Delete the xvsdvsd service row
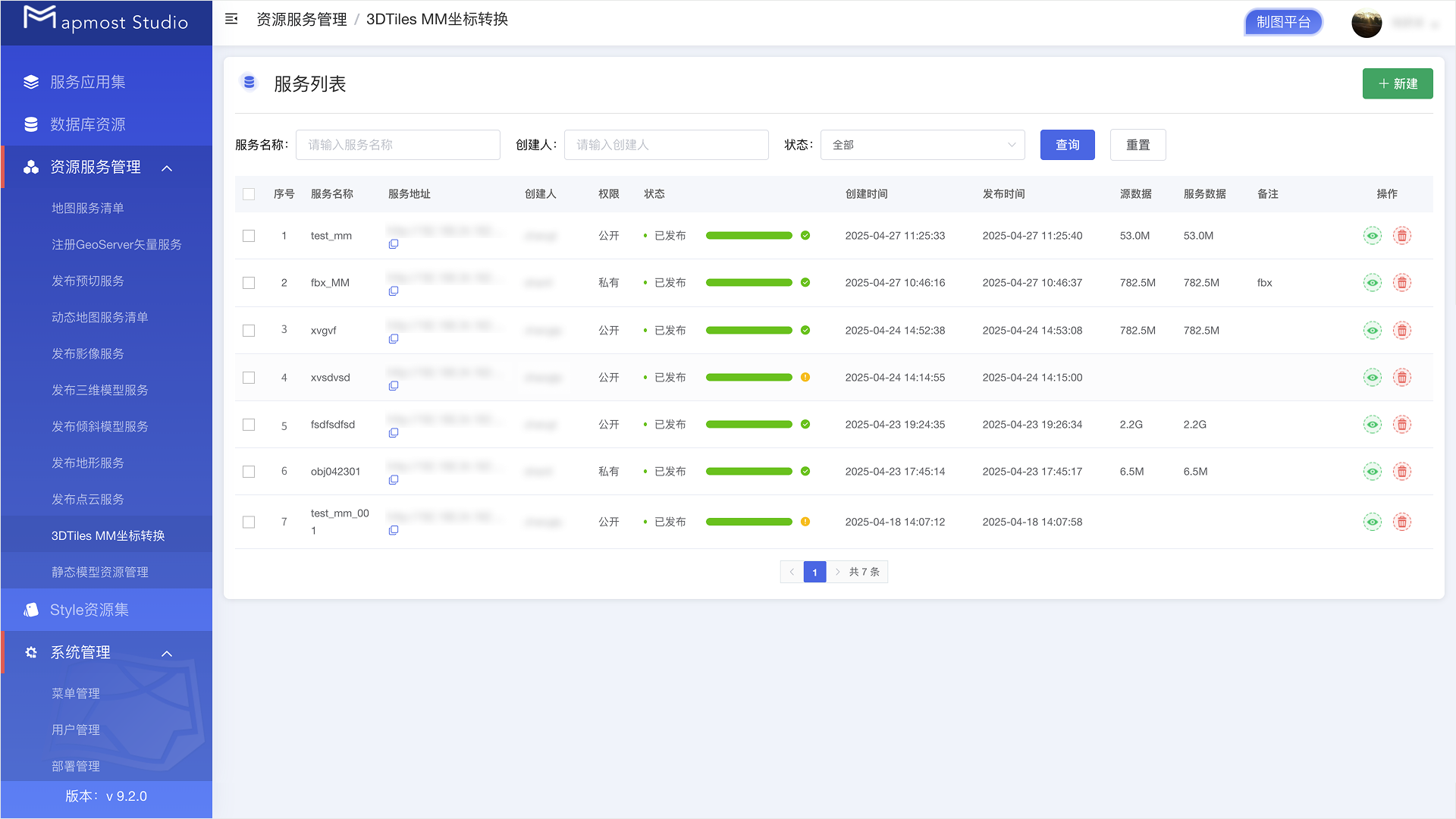 tap(1402, 378)
